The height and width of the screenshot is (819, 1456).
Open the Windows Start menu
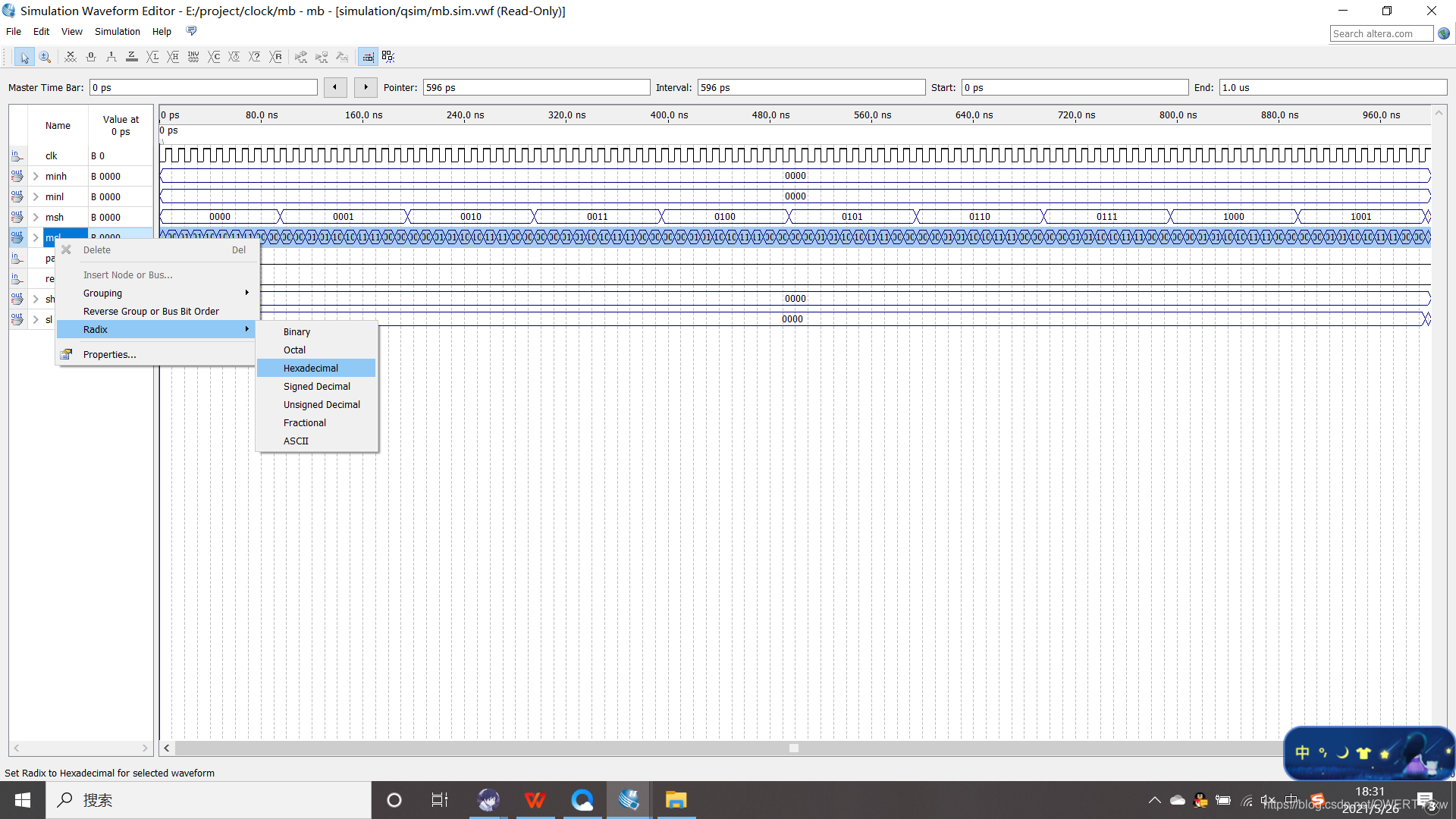[23, 800]
